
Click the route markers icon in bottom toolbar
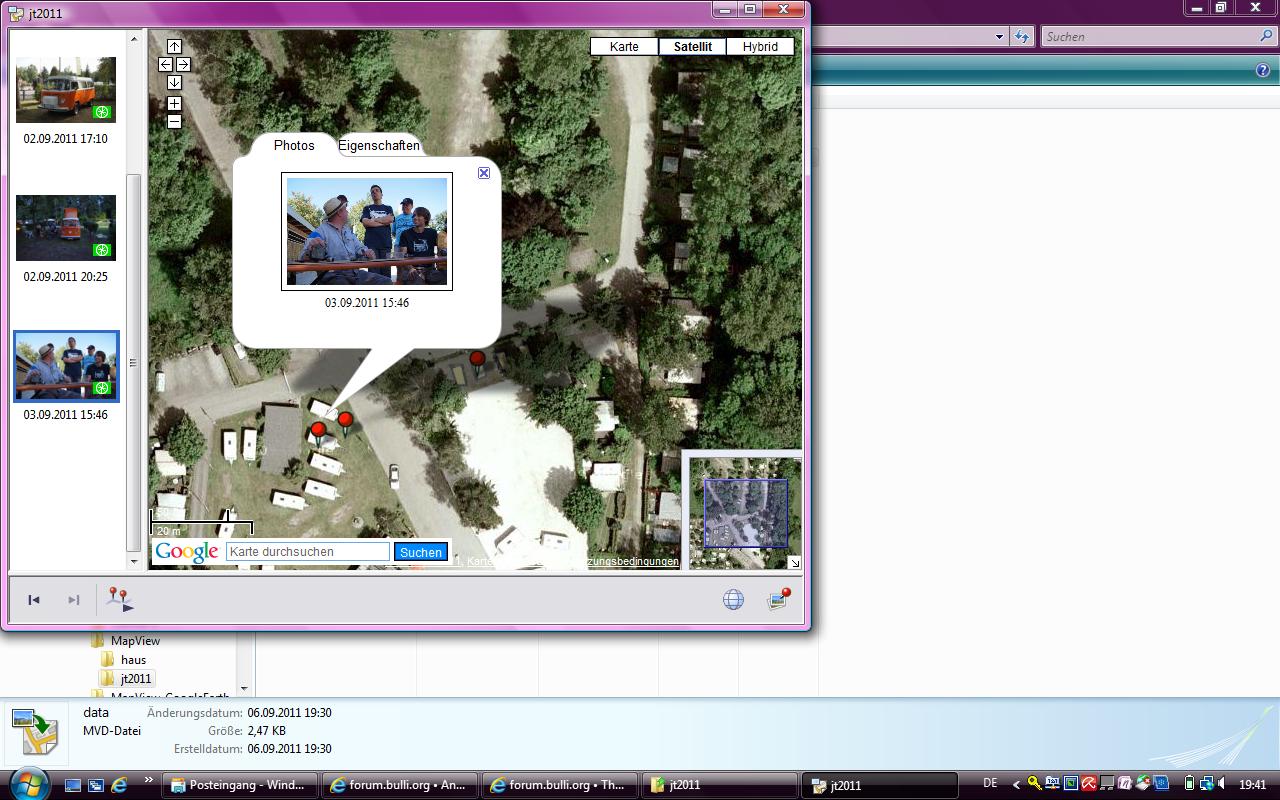120,600
